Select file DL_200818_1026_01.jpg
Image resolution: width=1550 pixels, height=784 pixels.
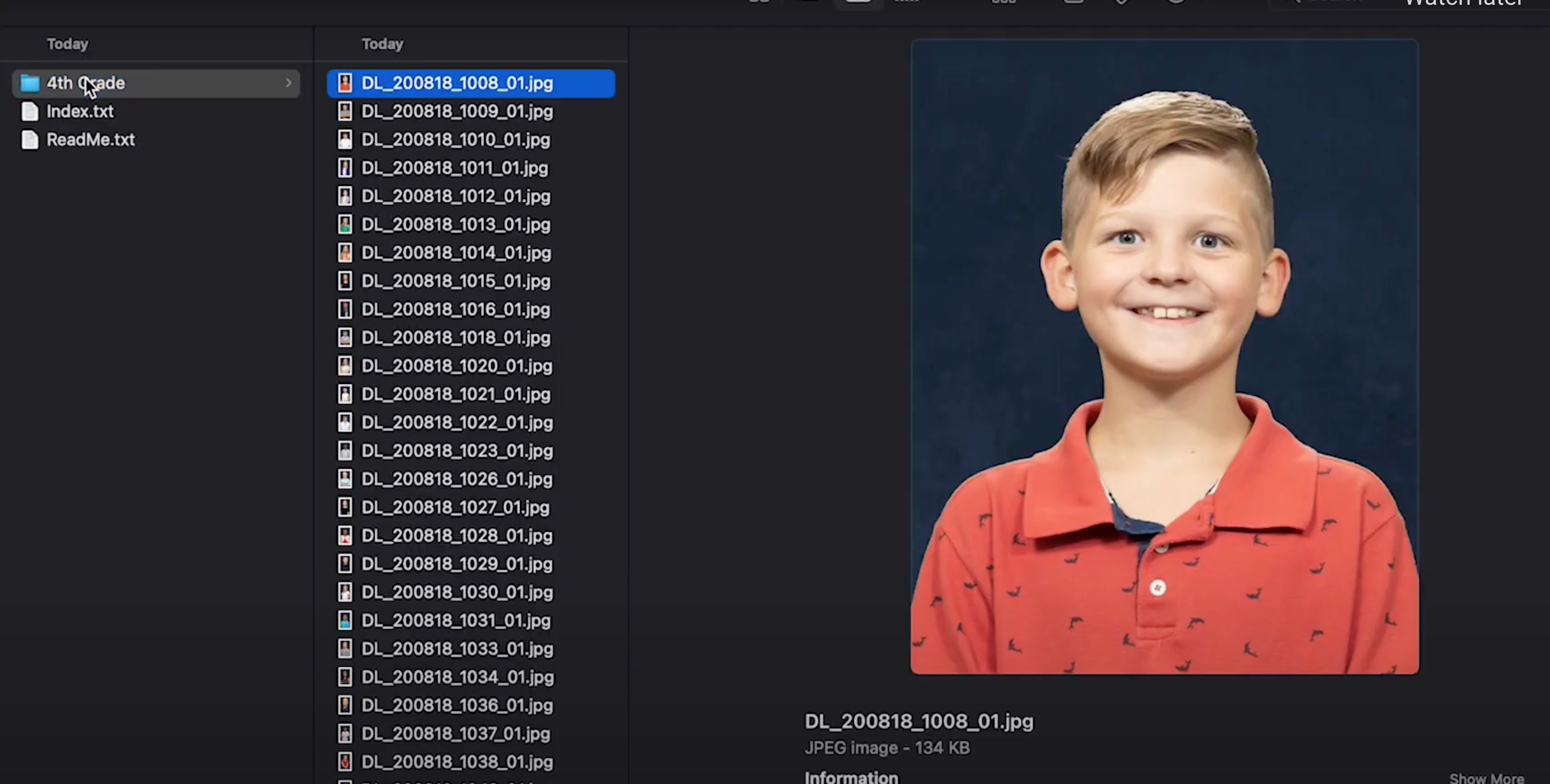(457, 479)
